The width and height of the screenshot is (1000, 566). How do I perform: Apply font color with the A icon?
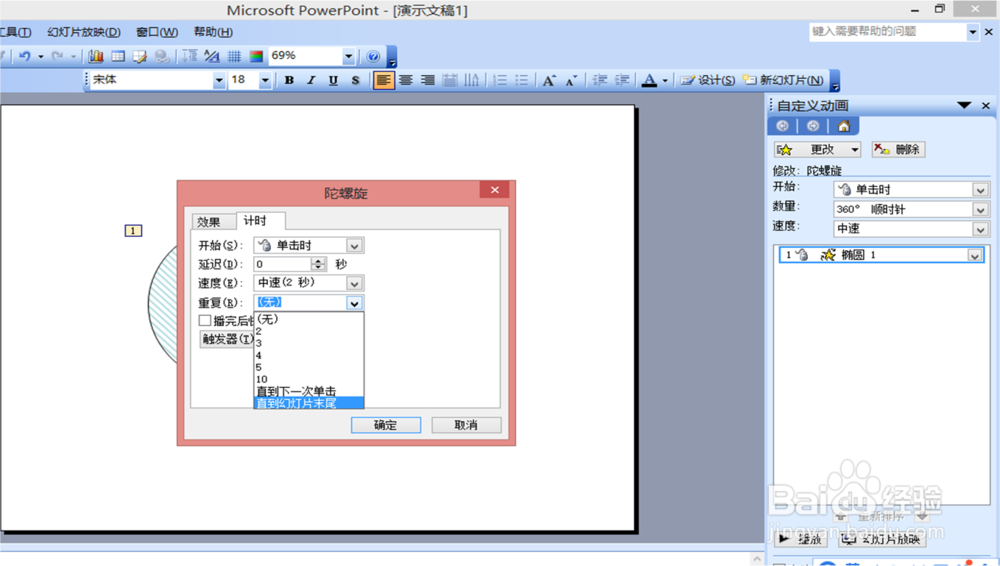[649, 80]
